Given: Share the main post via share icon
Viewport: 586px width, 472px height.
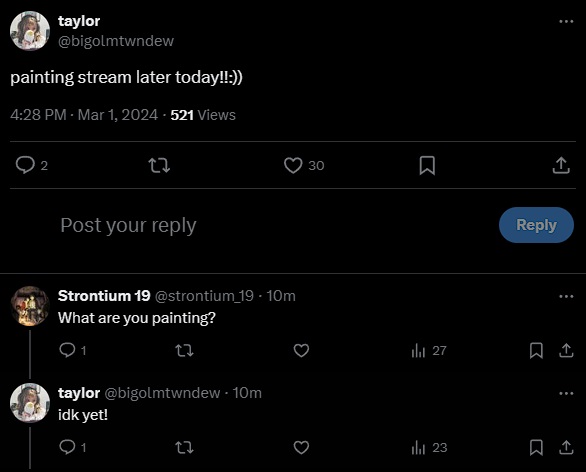Looking at the screenshot, I should coord(561,165).
